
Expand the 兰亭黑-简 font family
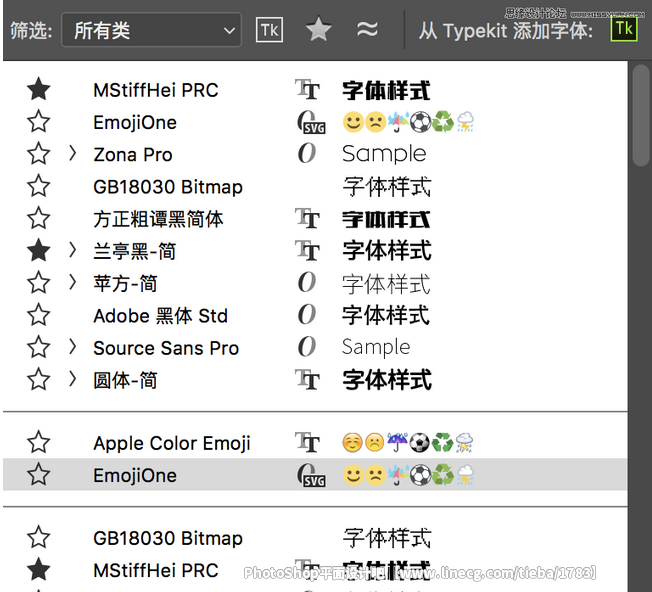pos(72,250)
